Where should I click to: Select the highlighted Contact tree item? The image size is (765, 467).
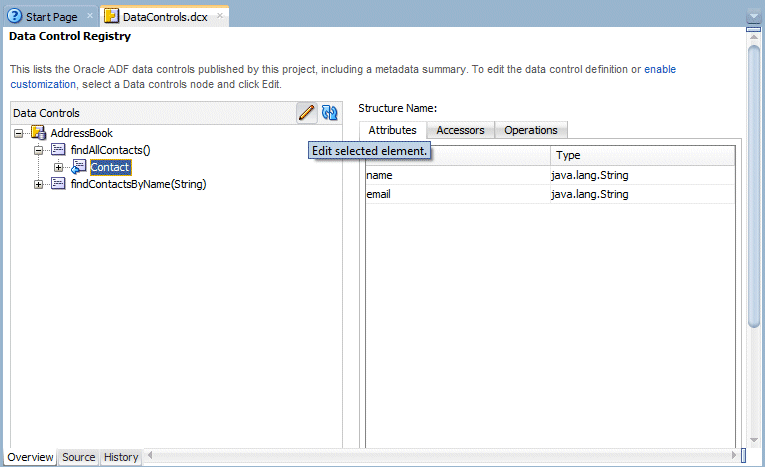click(x=110, y=167)
